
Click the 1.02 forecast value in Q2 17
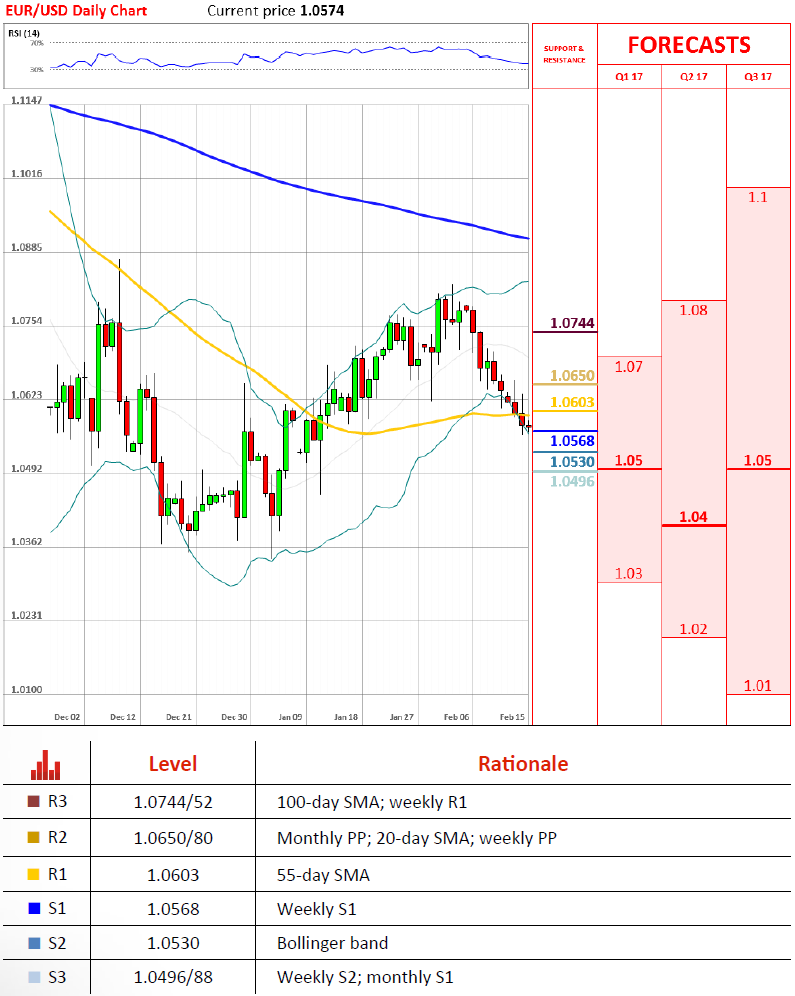pos(693,629)
